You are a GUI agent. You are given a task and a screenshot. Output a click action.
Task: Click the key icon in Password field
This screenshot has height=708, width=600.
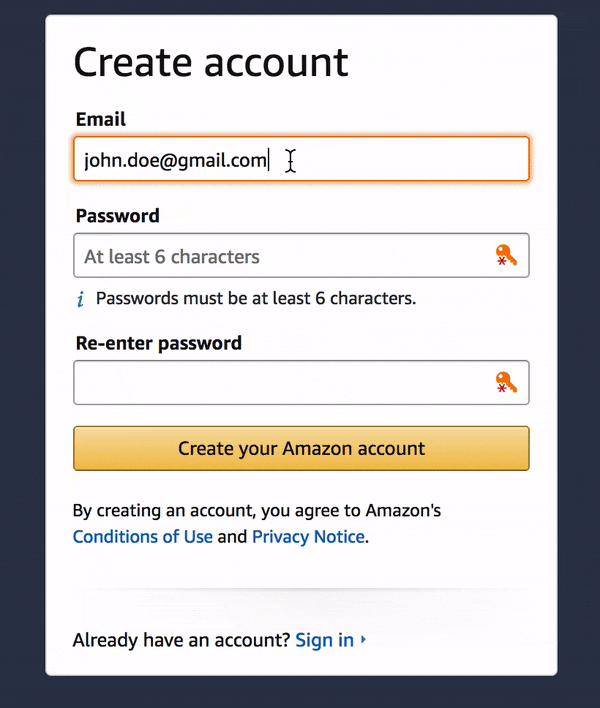[x=506, y=256]
